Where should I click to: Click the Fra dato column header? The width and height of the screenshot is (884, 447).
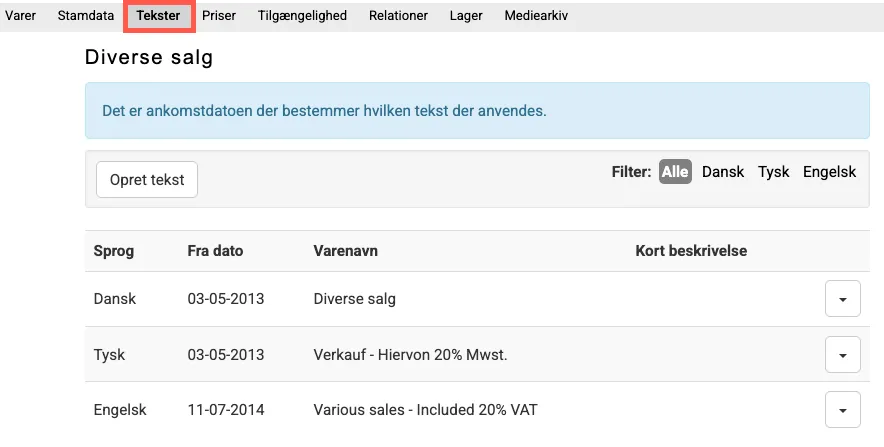(215, 251)
